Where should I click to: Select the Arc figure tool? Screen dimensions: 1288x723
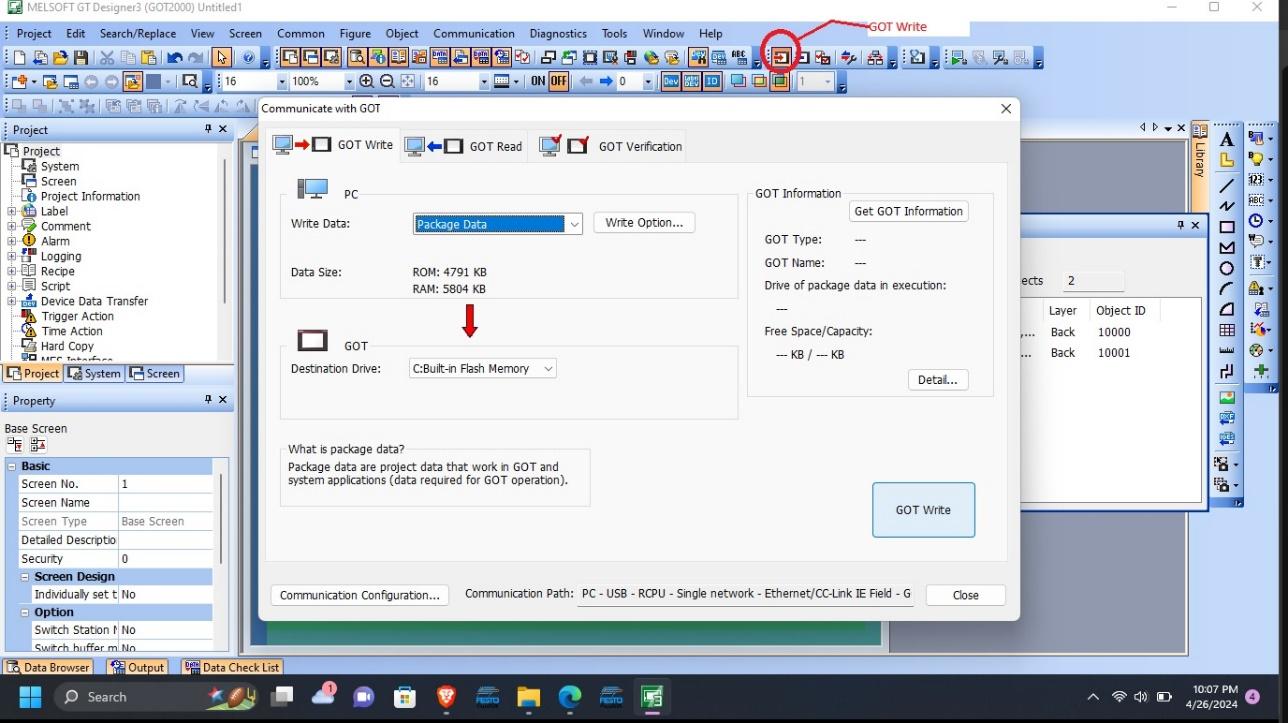pyautogui.click(x=1227, y=288)
